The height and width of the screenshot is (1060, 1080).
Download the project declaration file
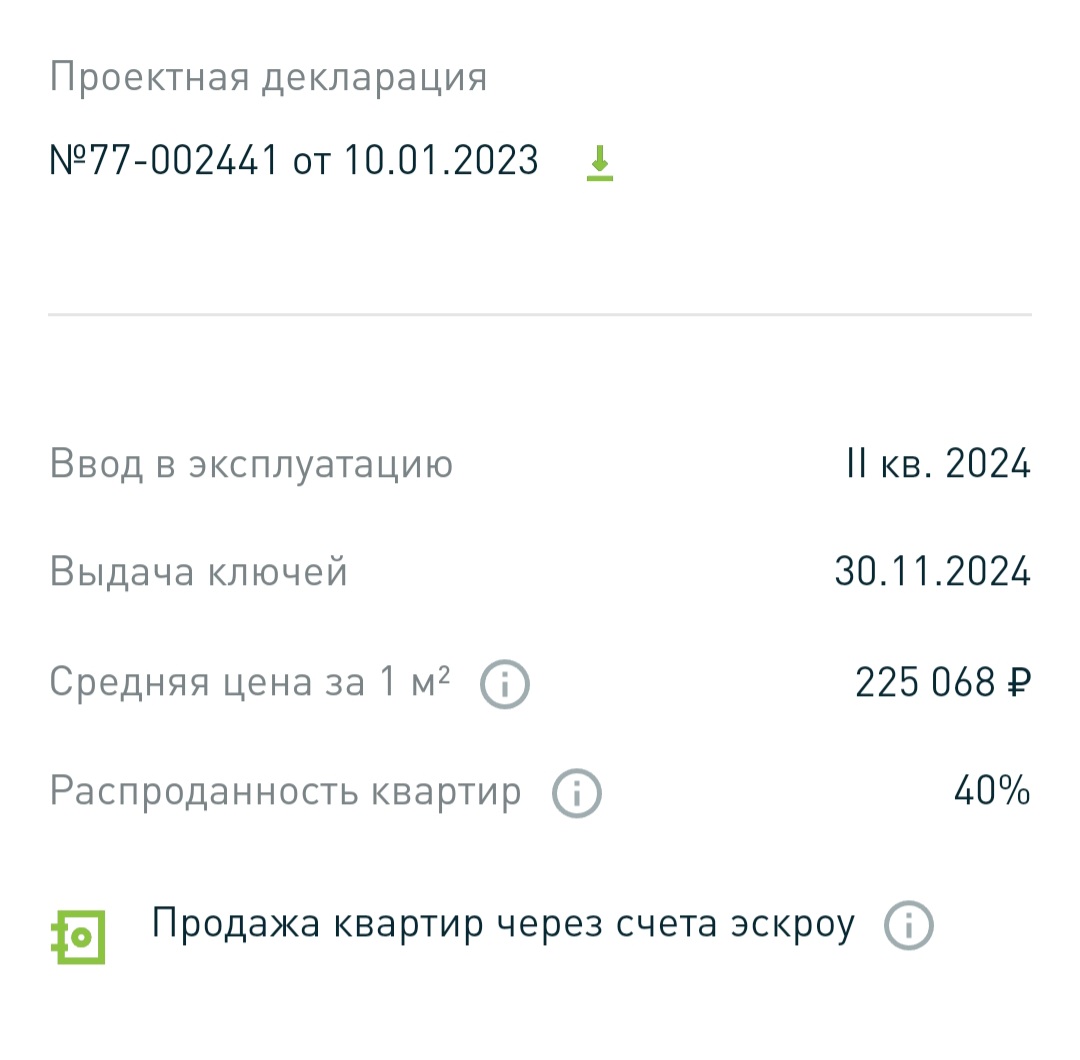pyautogui.click(x=599, y=162)
